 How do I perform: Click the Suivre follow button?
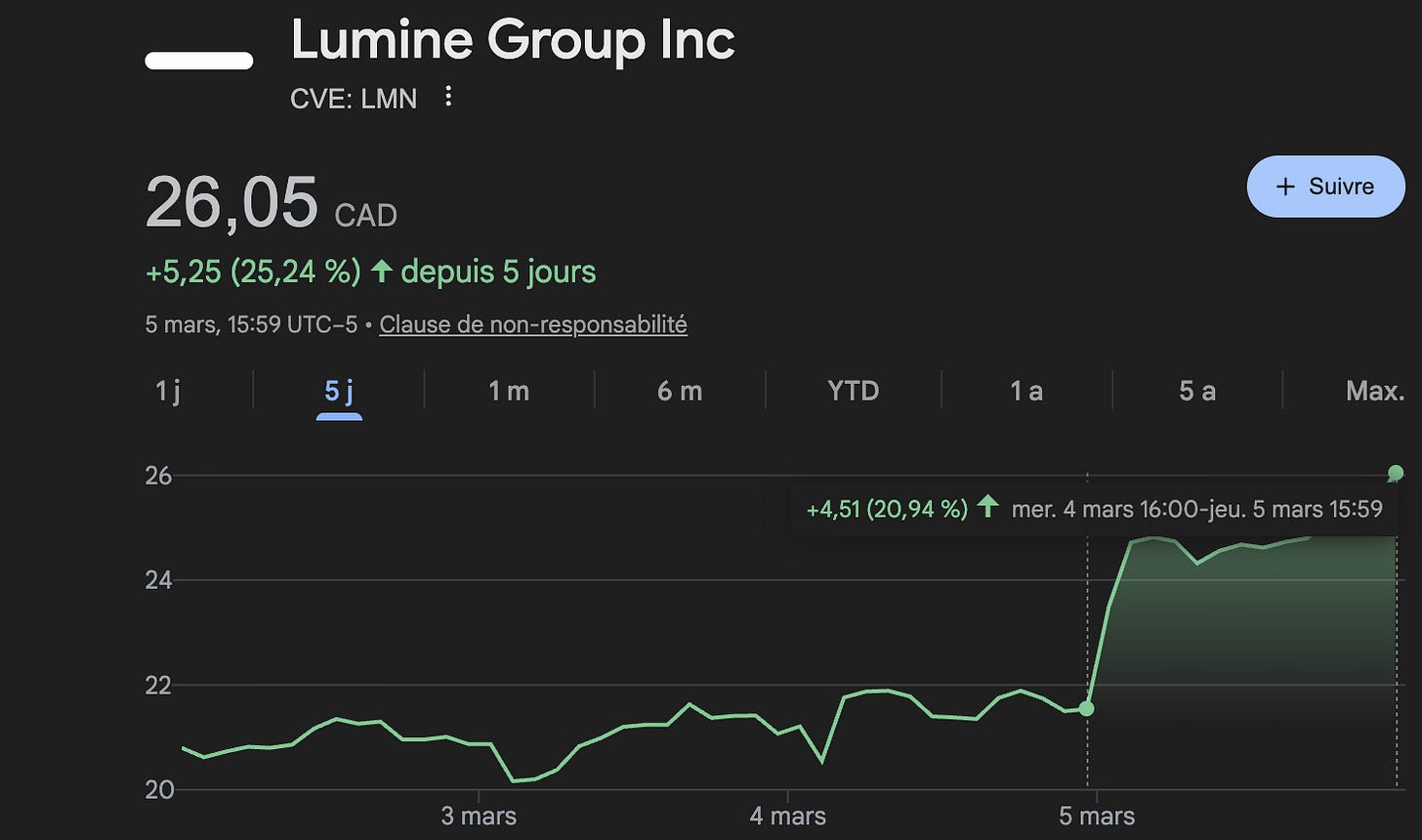click(1325, 187)
